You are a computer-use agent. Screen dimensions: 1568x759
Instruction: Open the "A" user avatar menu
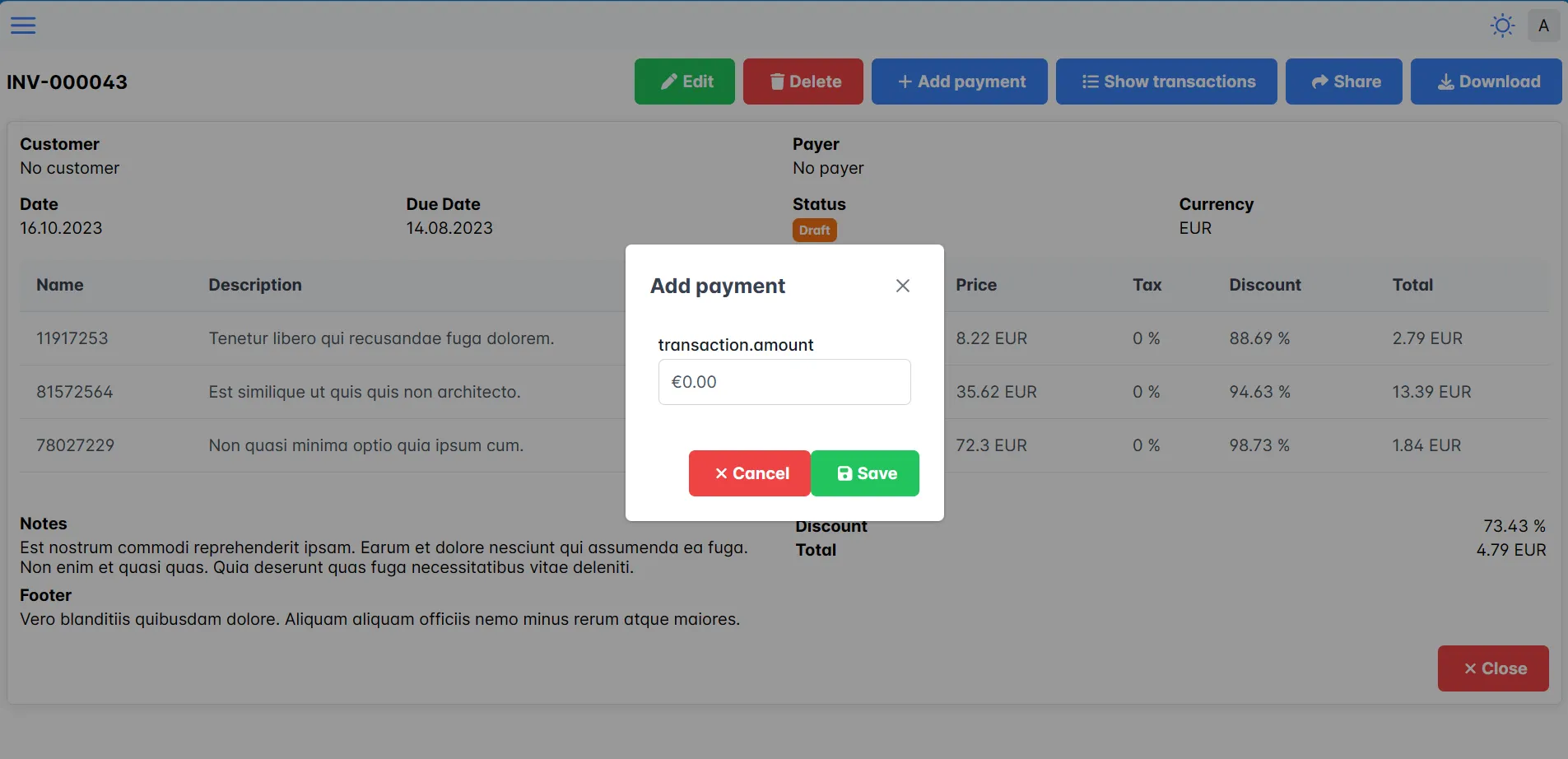(x=1544, y=26)
